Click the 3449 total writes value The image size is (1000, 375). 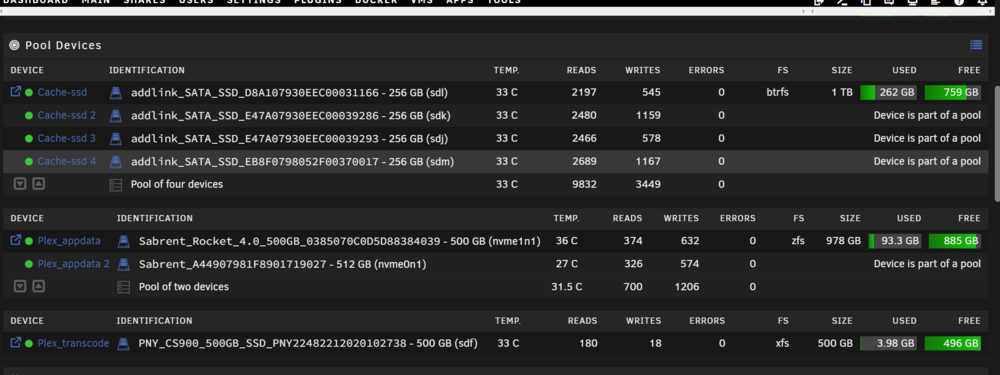point(647,184)
